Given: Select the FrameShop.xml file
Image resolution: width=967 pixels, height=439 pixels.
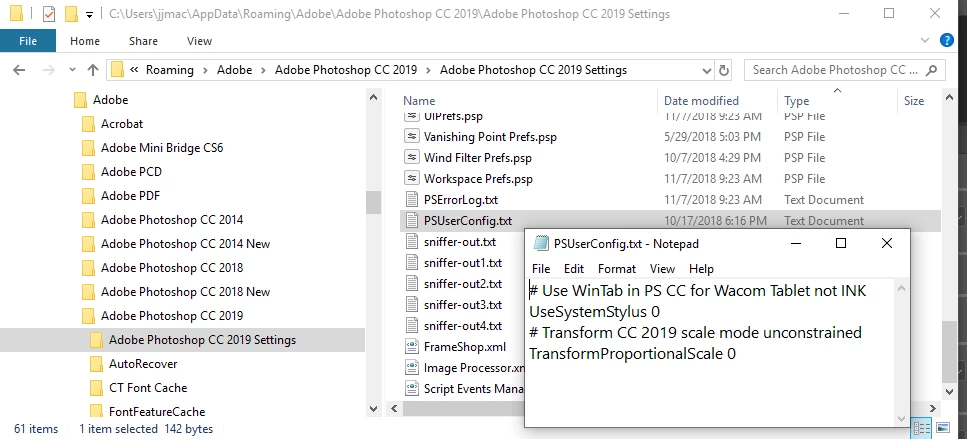Looking at the screenshot, I should pyautogui.click(x=464, y=347).
